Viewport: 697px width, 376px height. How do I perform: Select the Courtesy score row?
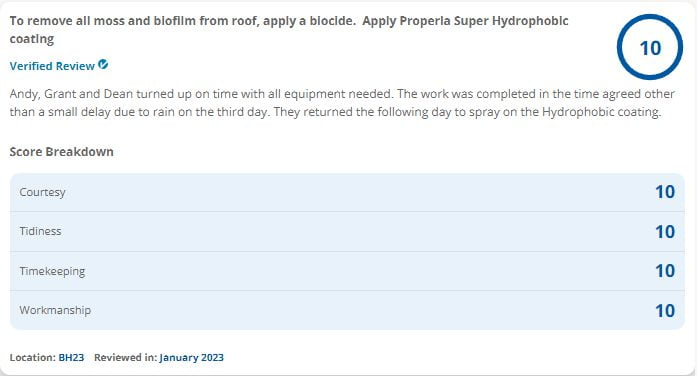coord(347,192)
